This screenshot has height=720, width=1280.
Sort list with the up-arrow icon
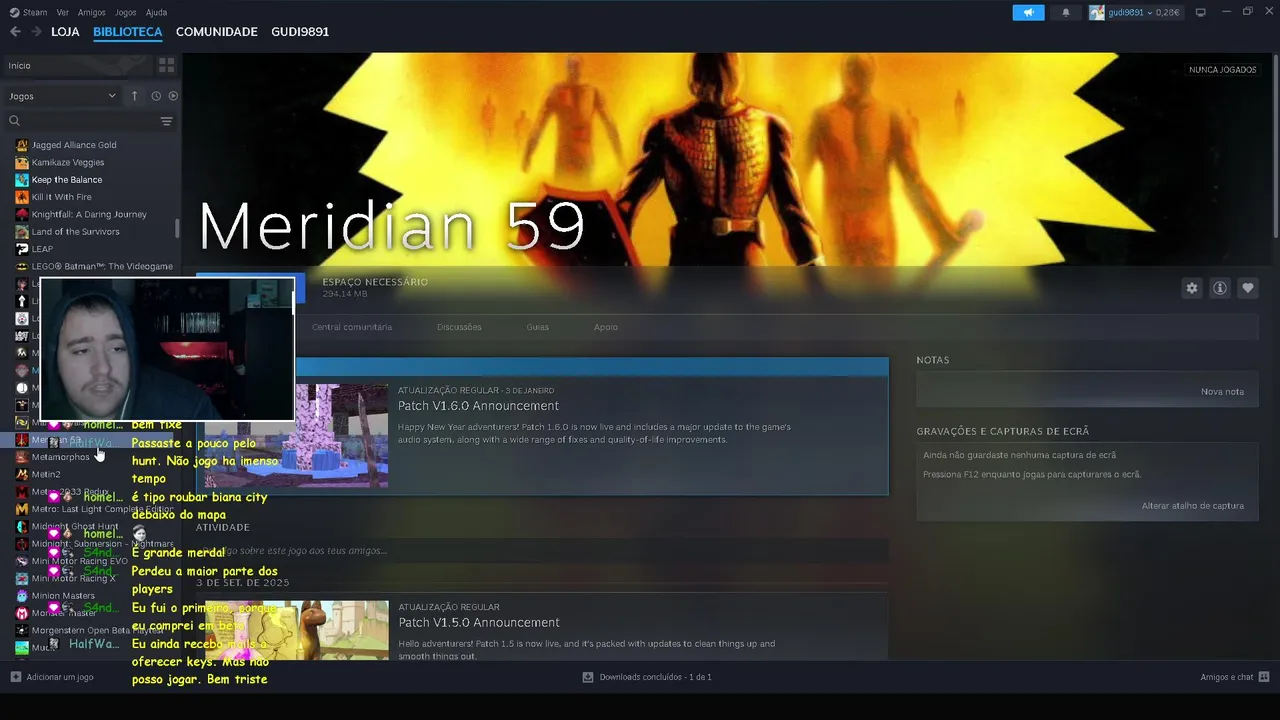tap(134, 96)
